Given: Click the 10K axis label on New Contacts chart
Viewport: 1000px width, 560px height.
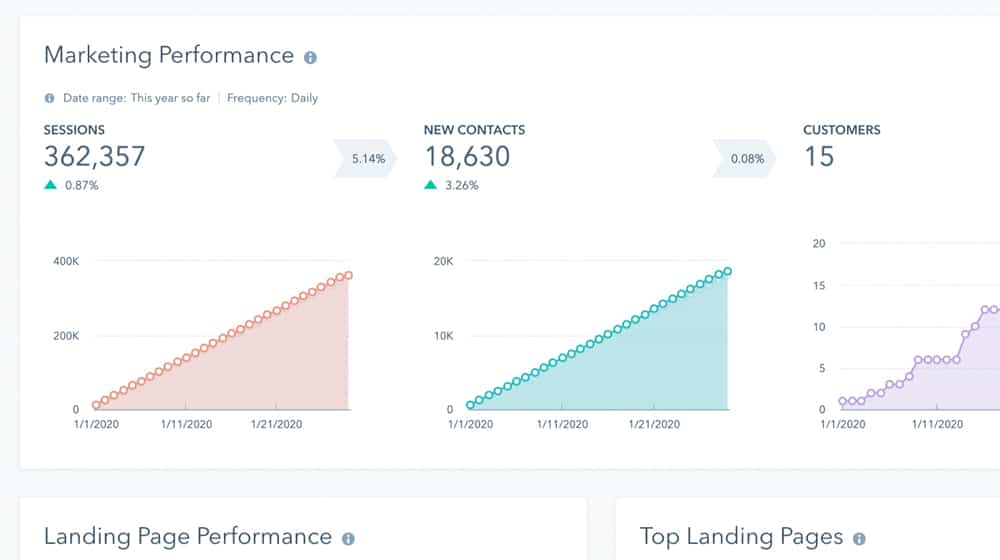Looking at the screenshot, I should (x=443, y=336).
